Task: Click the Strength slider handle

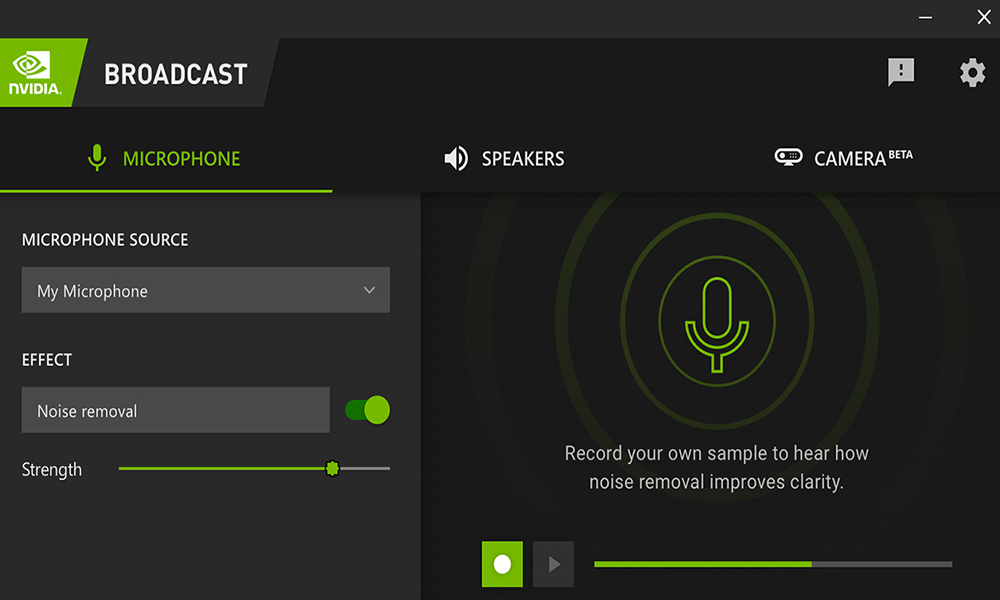Action: tap(332, 469)
